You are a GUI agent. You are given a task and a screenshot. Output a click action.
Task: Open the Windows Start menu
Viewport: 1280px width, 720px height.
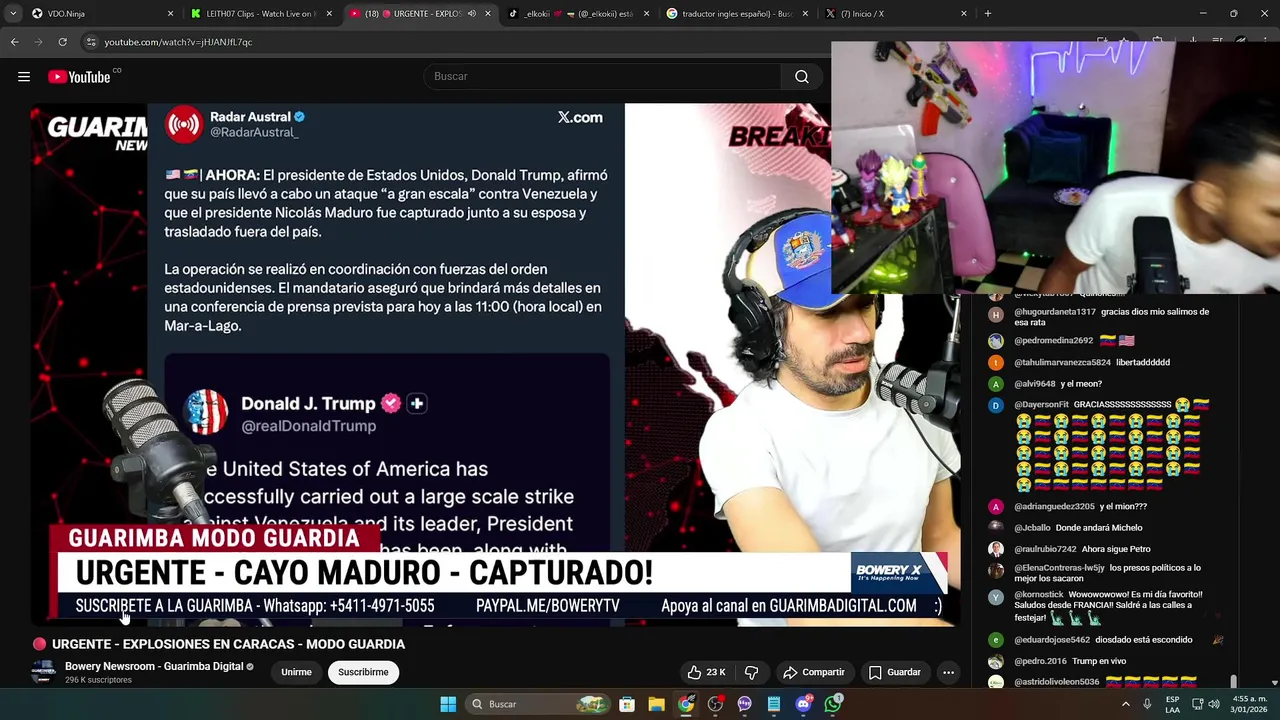pyautogui.click(x=448, y=704)
